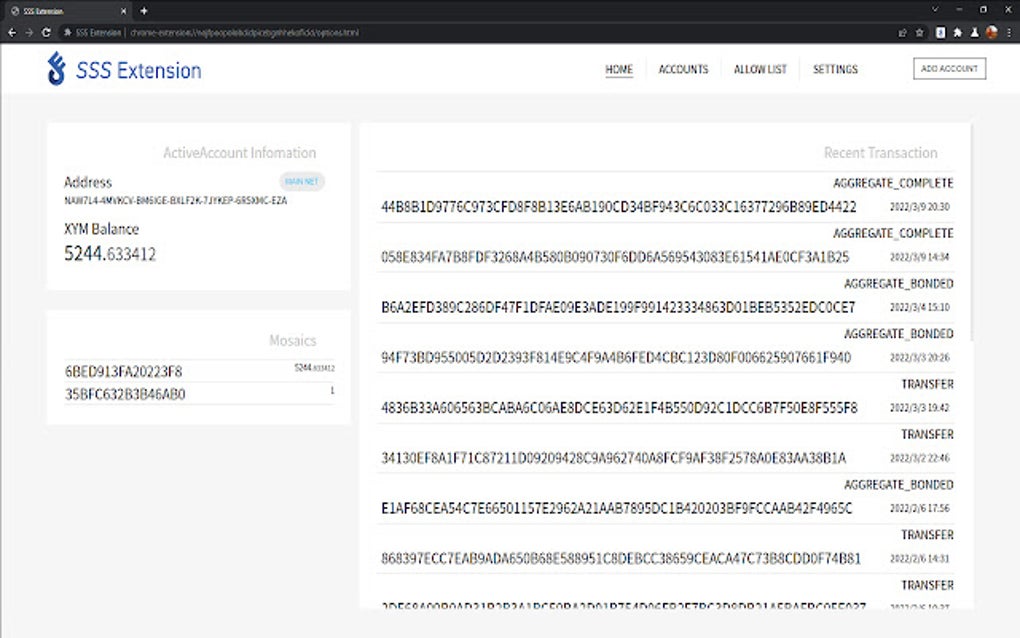The height and width of the screenshot is (638, 1020).
Task: Click the forward navigation arrow
Action: click(x=27, y=31)
